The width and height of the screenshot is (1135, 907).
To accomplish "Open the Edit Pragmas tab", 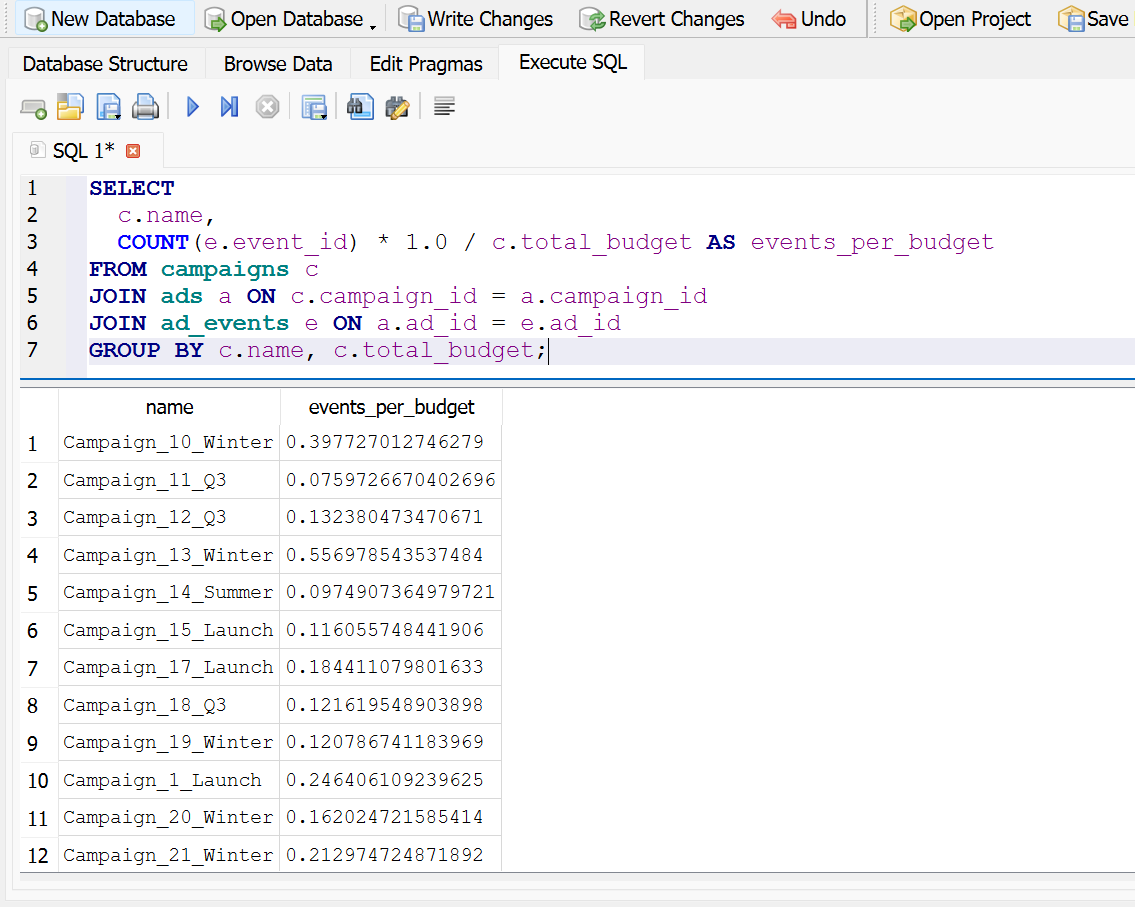I will [426, 64].
